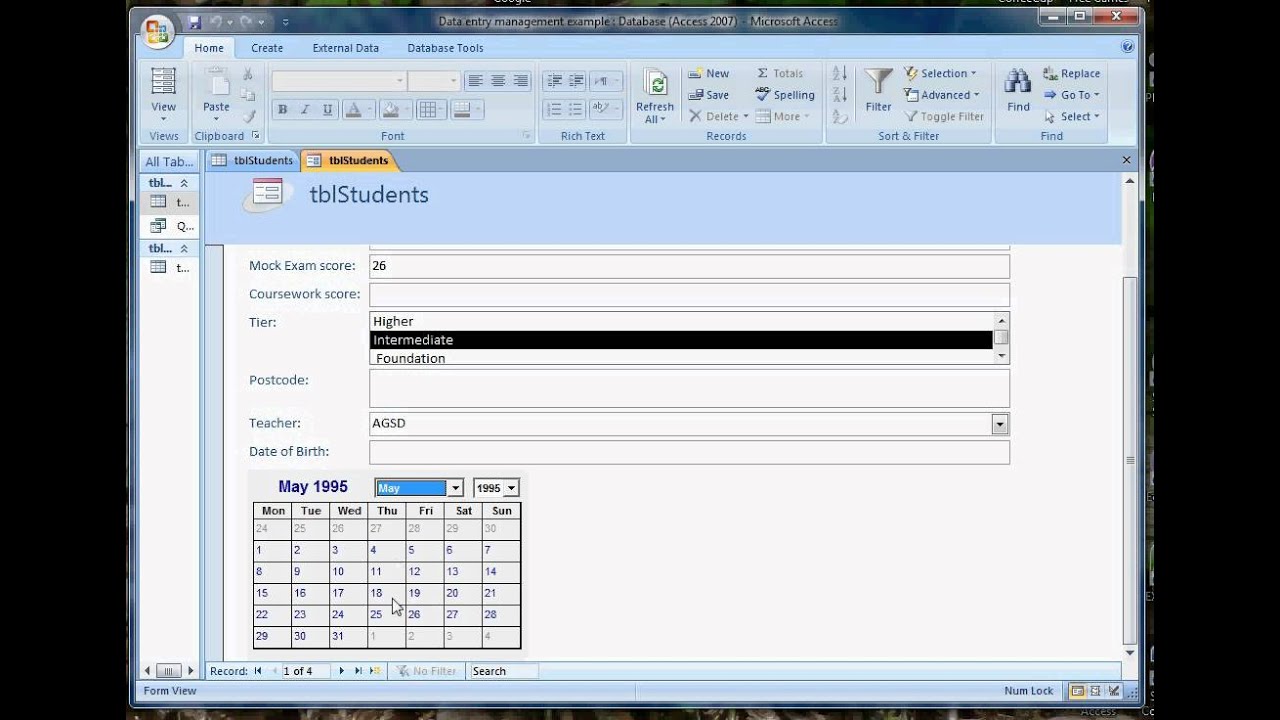Image resolution: width=1280 pixels, height=720 pixels.
Task: Click the record Search box
Action: tap(503, 671)
